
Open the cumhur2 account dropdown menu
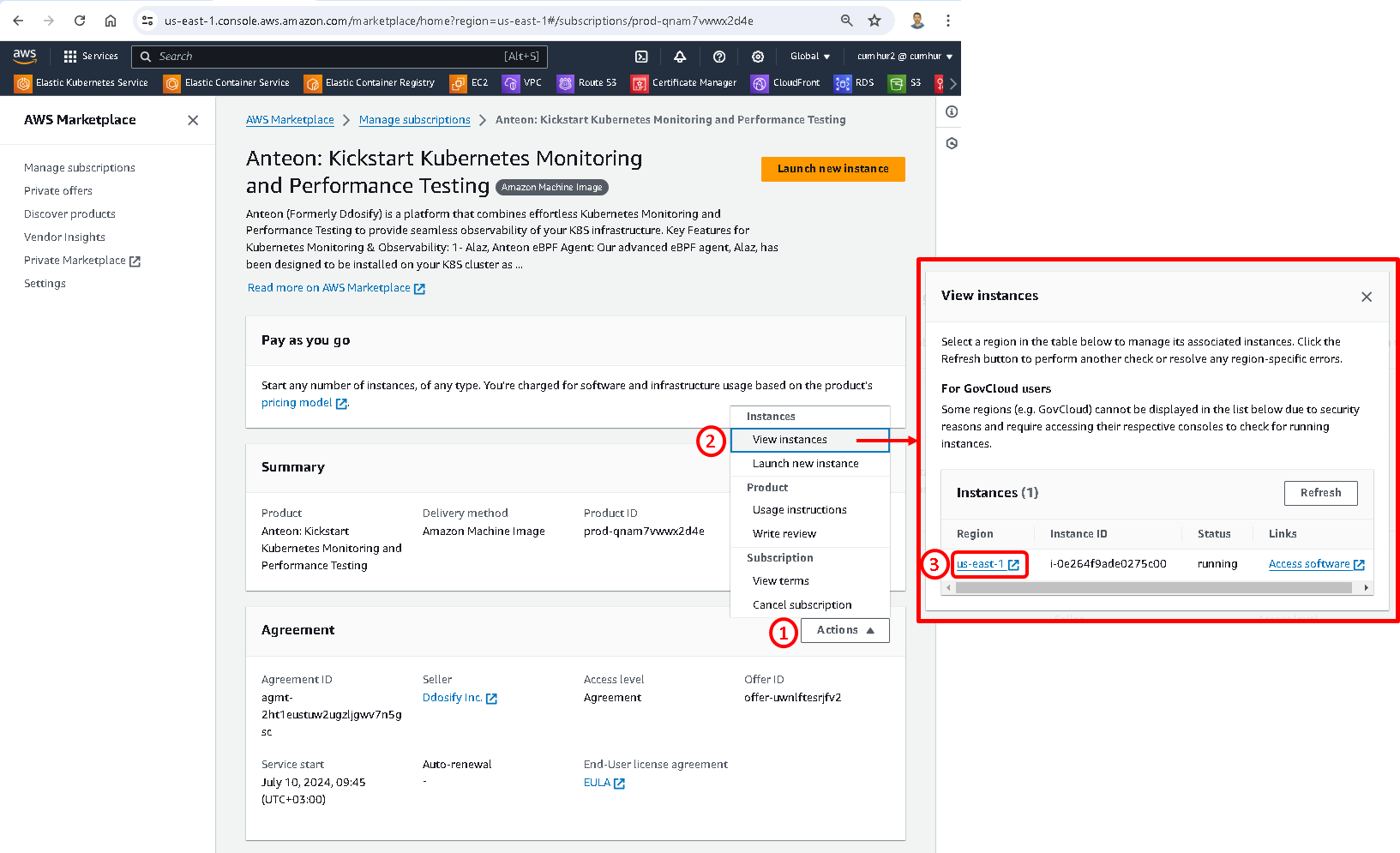(x=904, y=57)
